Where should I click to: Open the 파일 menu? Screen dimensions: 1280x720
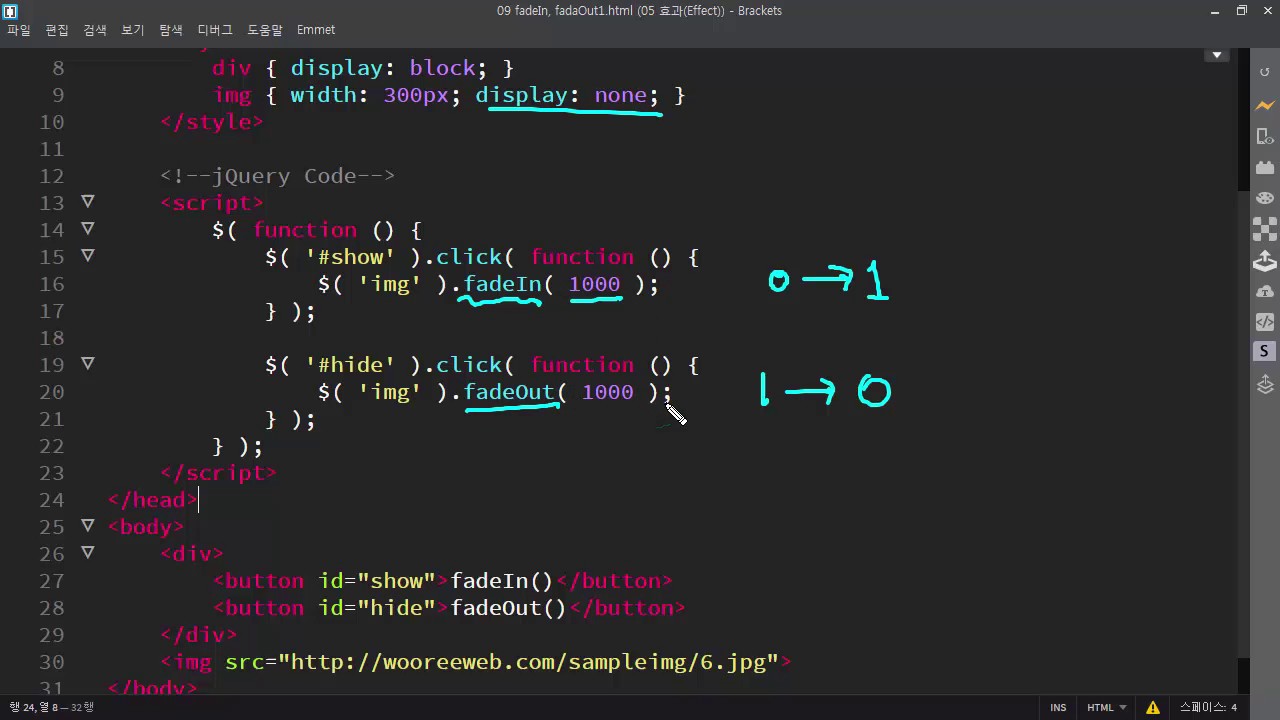19,30
